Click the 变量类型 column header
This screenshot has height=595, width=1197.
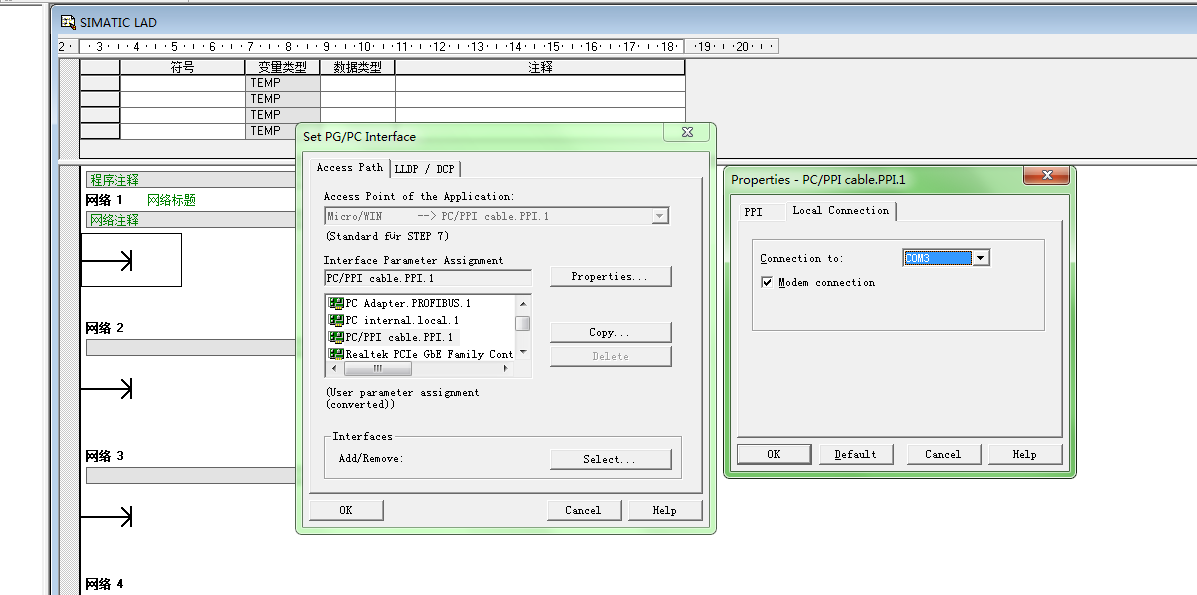coord(282,67)
